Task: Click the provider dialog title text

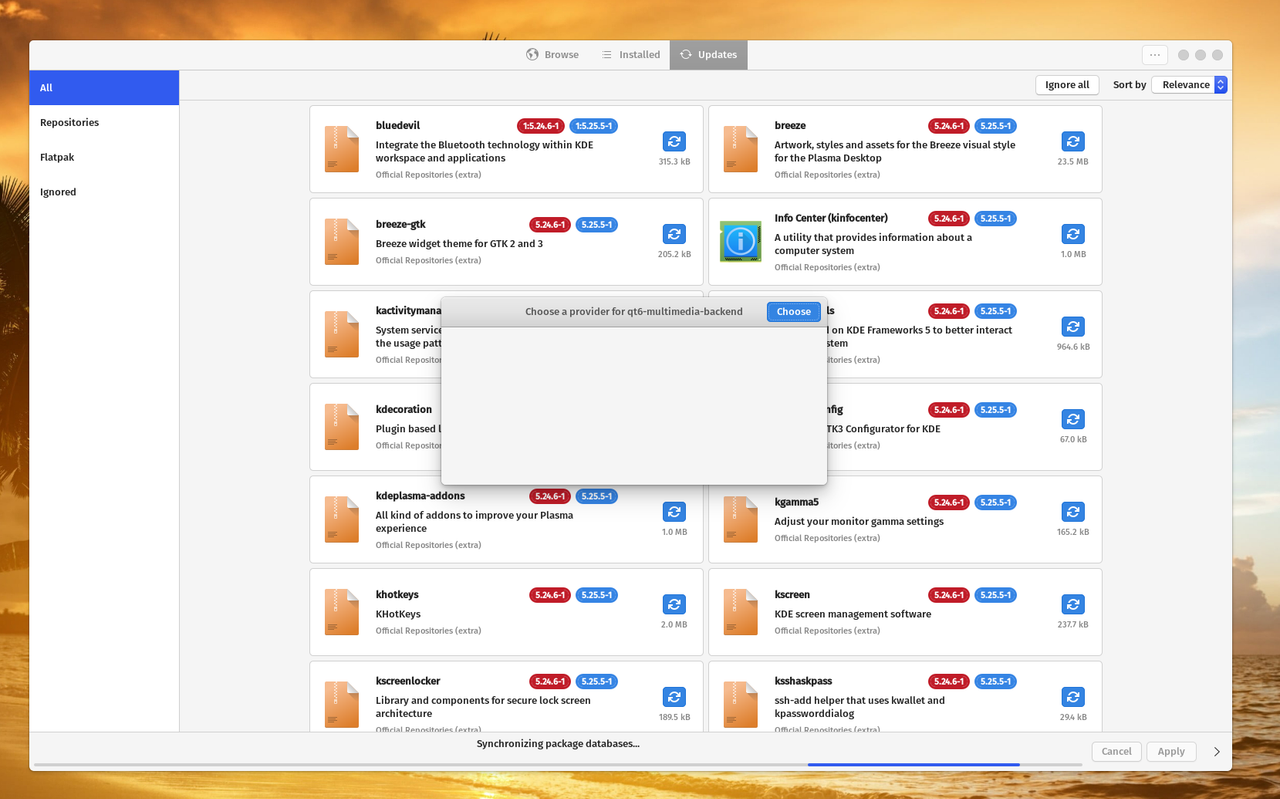Action: (634, 311)
